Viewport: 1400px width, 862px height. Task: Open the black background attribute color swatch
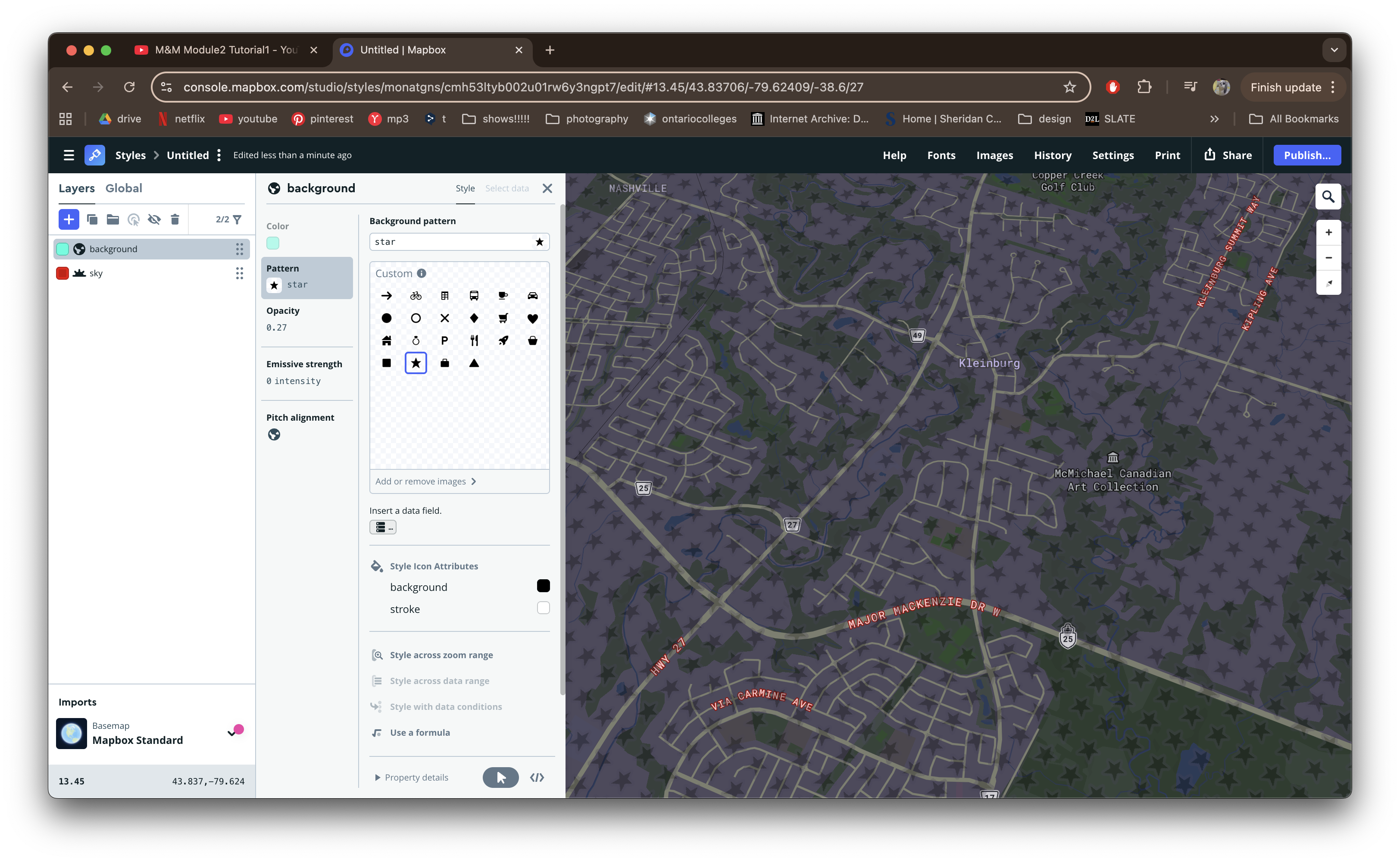[x=543, y=586]
